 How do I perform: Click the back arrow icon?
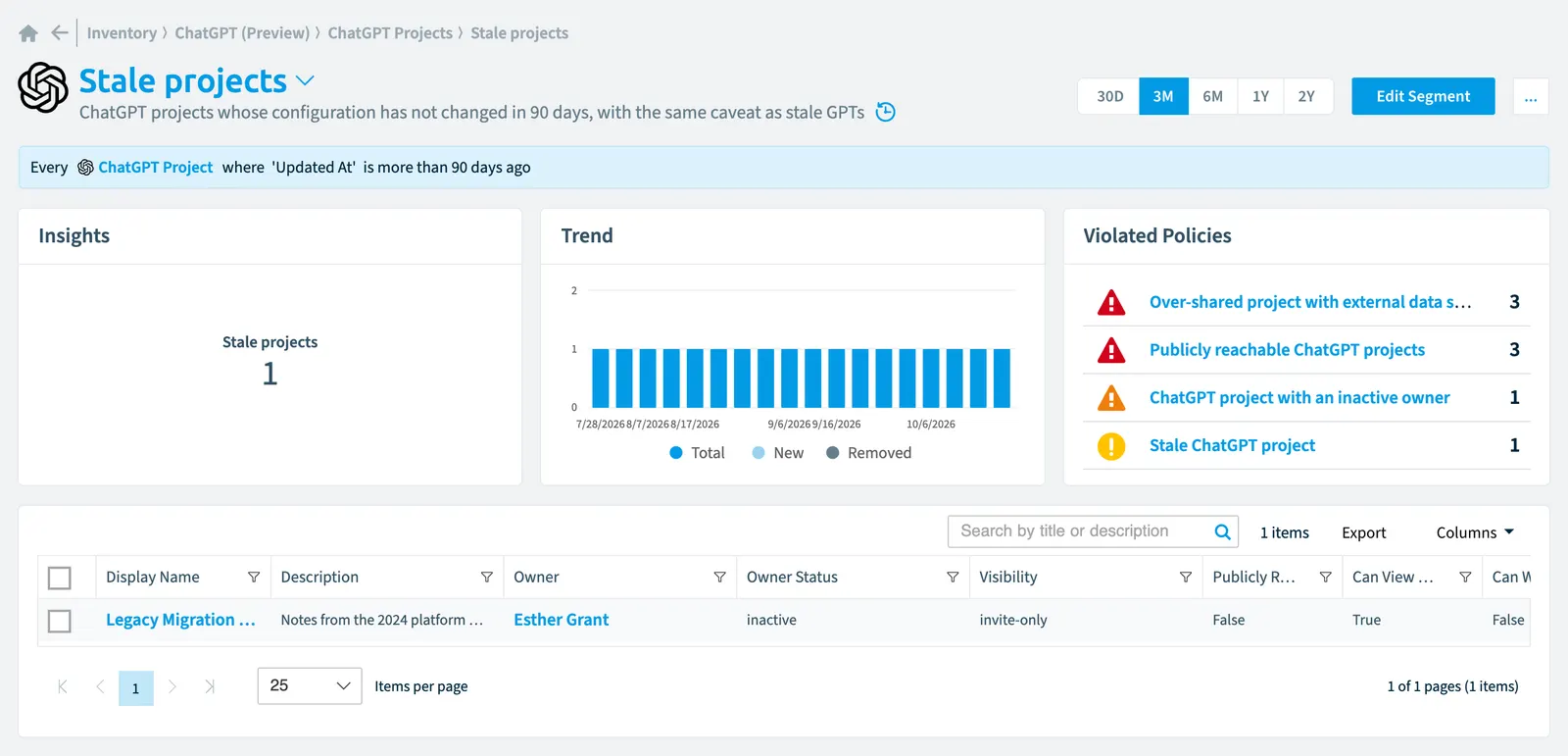(60, 33)
